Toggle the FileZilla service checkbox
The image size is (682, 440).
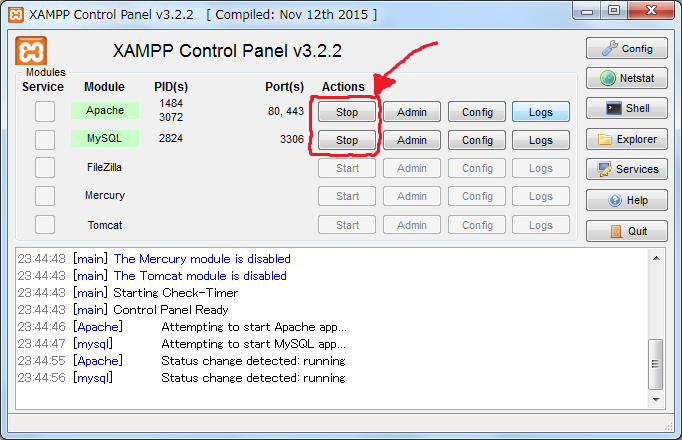coord(45,168)
